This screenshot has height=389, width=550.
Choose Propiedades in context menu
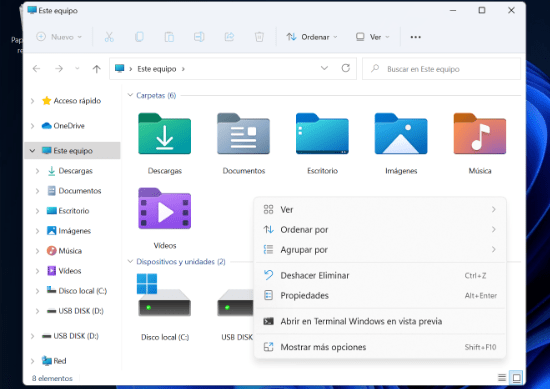click(380, 295)
